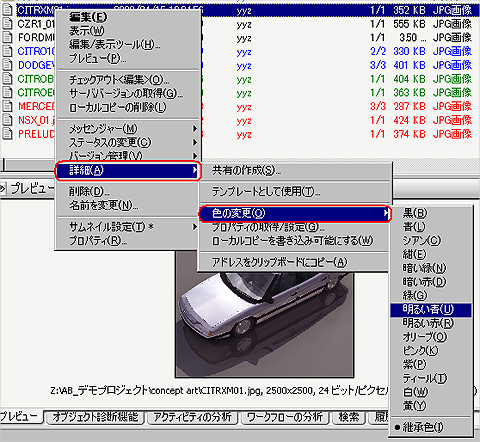Click the file icon beside PRELUD
This screenshot has height=442, width=480.
[x=7, y=134]
